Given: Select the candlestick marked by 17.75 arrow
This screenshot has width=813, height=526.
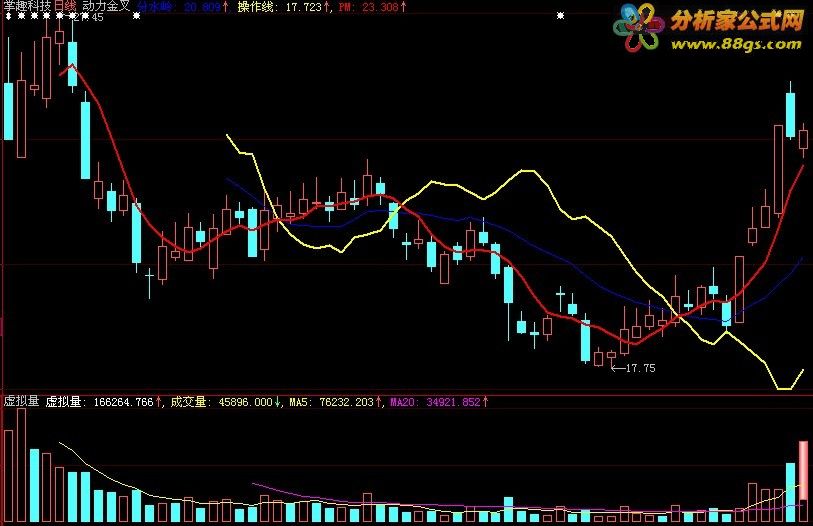Looking at the screenshot, I should (x=611, y=358).
